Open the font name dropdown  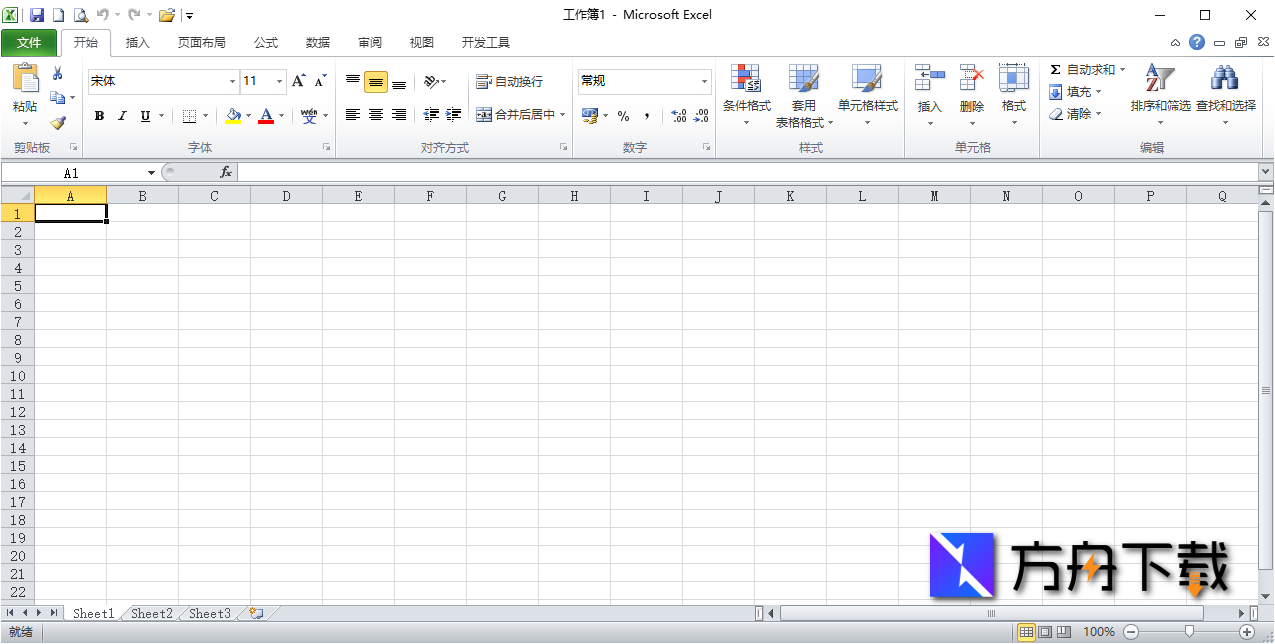232,80
